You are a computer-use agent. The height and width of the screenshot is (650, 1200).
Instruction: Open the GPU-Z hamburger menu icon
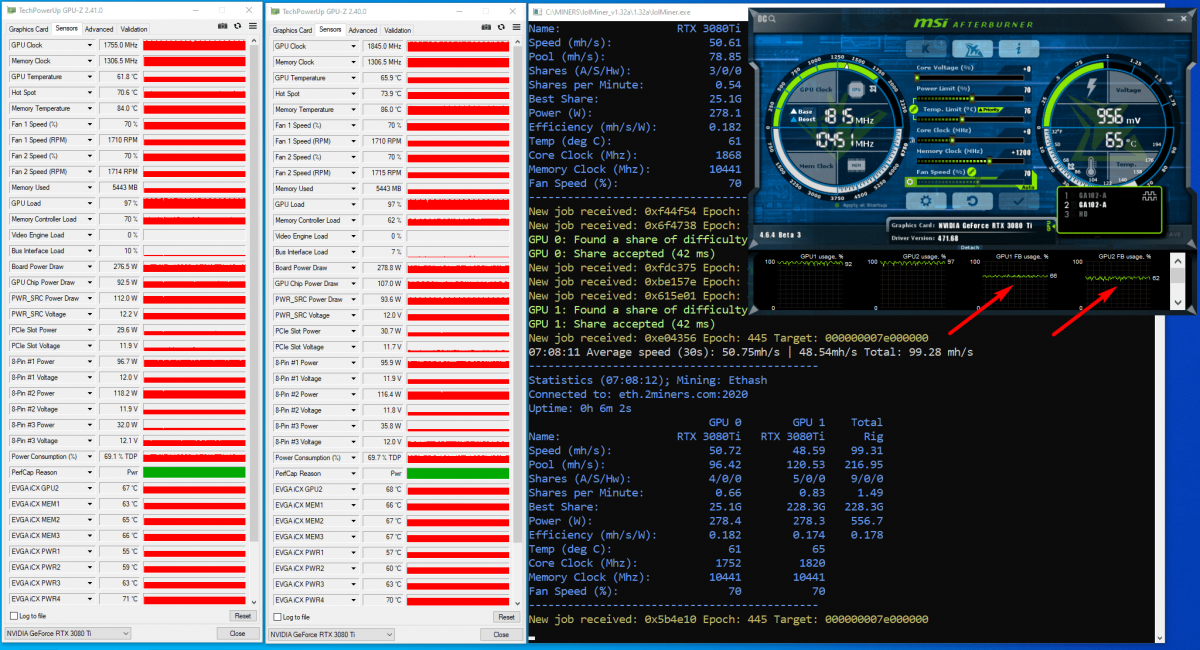(x=253, y=26)
